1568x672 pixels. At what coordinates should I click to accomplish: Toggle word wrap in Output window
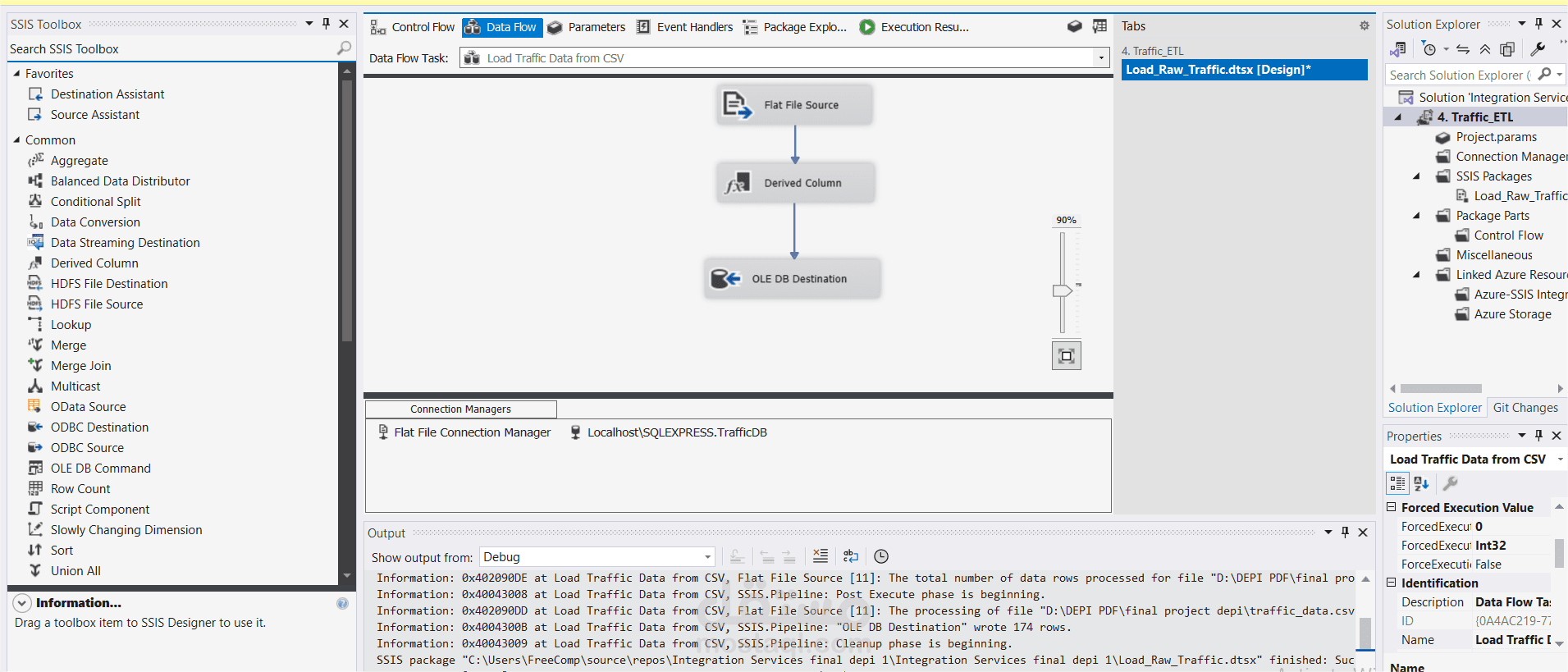(850, 556)
